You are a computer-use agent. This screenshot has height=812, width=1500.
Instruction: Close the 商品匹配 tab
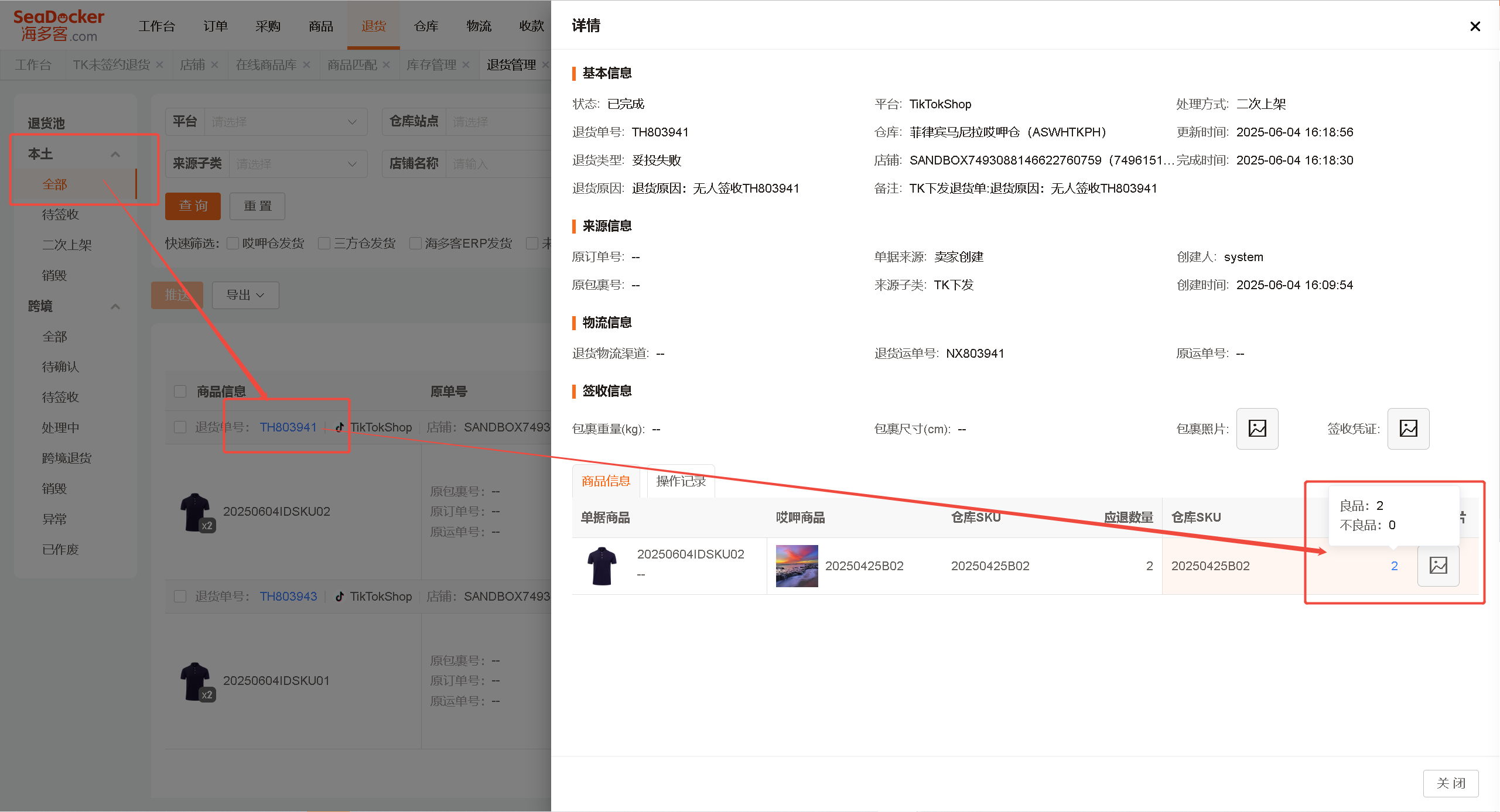386,65
